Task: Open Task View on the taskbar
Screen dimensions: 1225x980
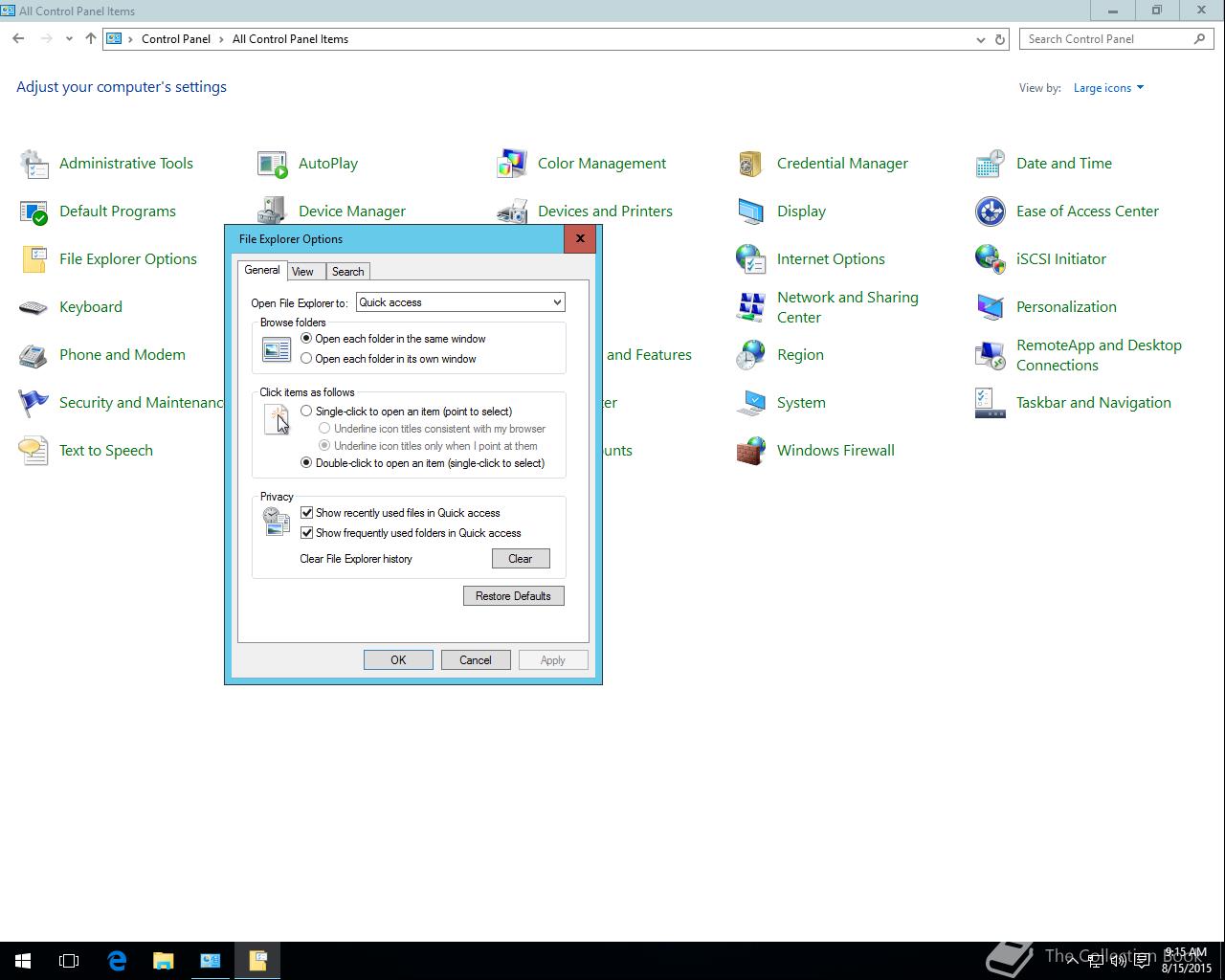Action: point(69,961)
